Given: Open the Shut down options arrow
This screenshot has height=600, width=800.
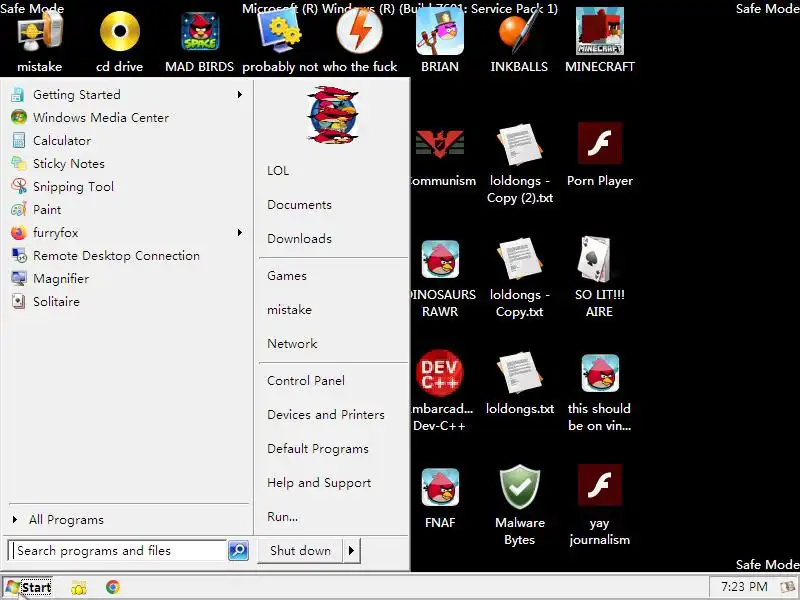Looking at the screenshot, I should pyautogui.click(x=351, y=551).
